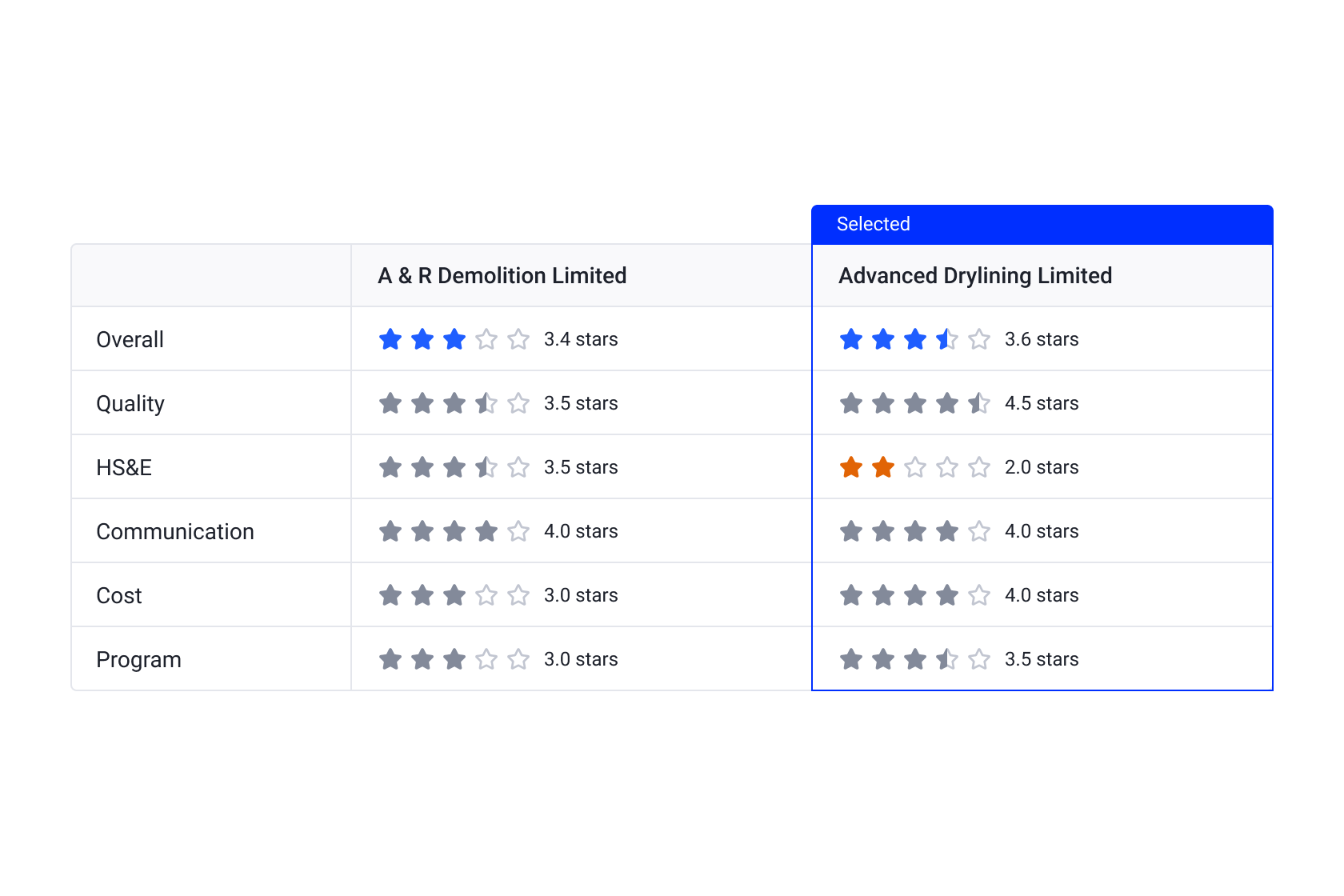Click half-filled fifth star in Advanced Drylining Quality
This screenshot has height=896, width=1344.
click(x=979, y=403)
